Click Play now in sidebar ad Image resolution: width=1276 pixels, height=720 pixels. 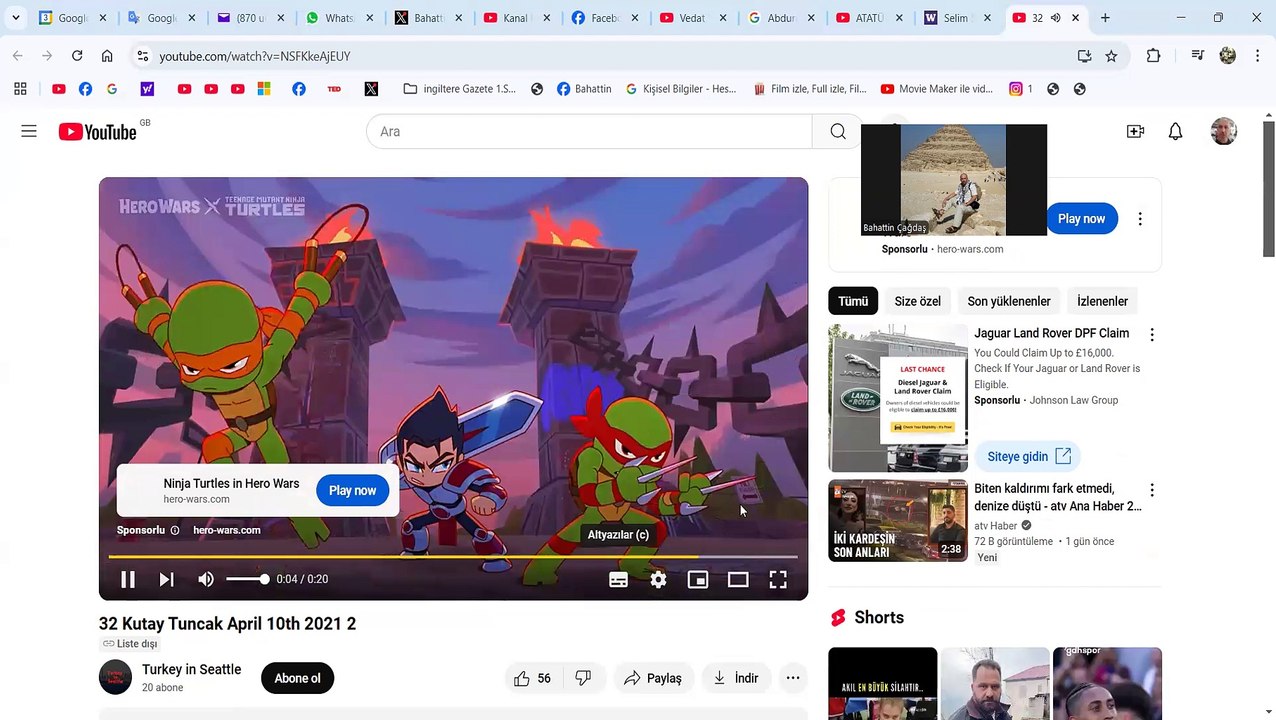[x=1081, y=218]
